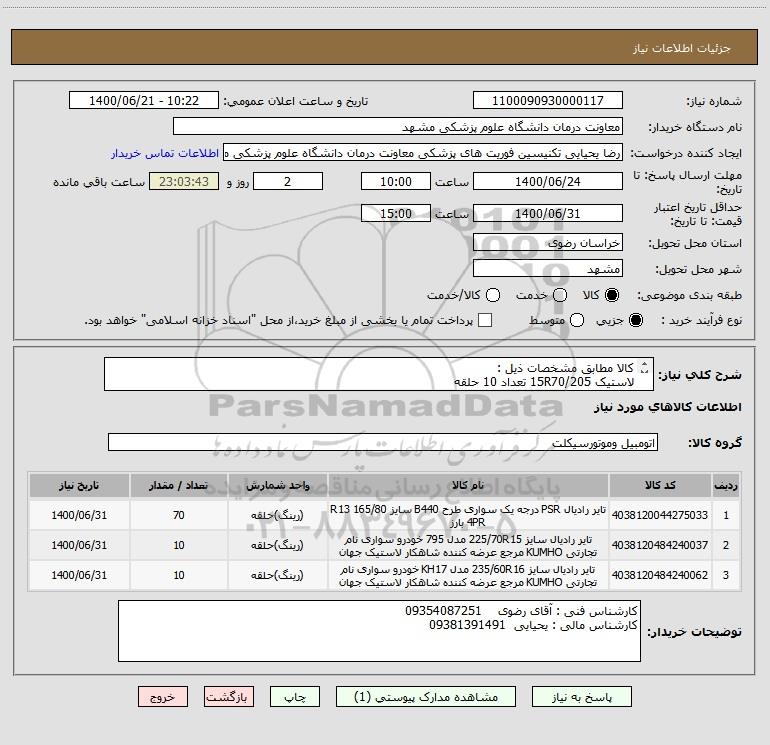Click the request creator field رضا یحیایی

pyautogui.click(x=423, y=153)
